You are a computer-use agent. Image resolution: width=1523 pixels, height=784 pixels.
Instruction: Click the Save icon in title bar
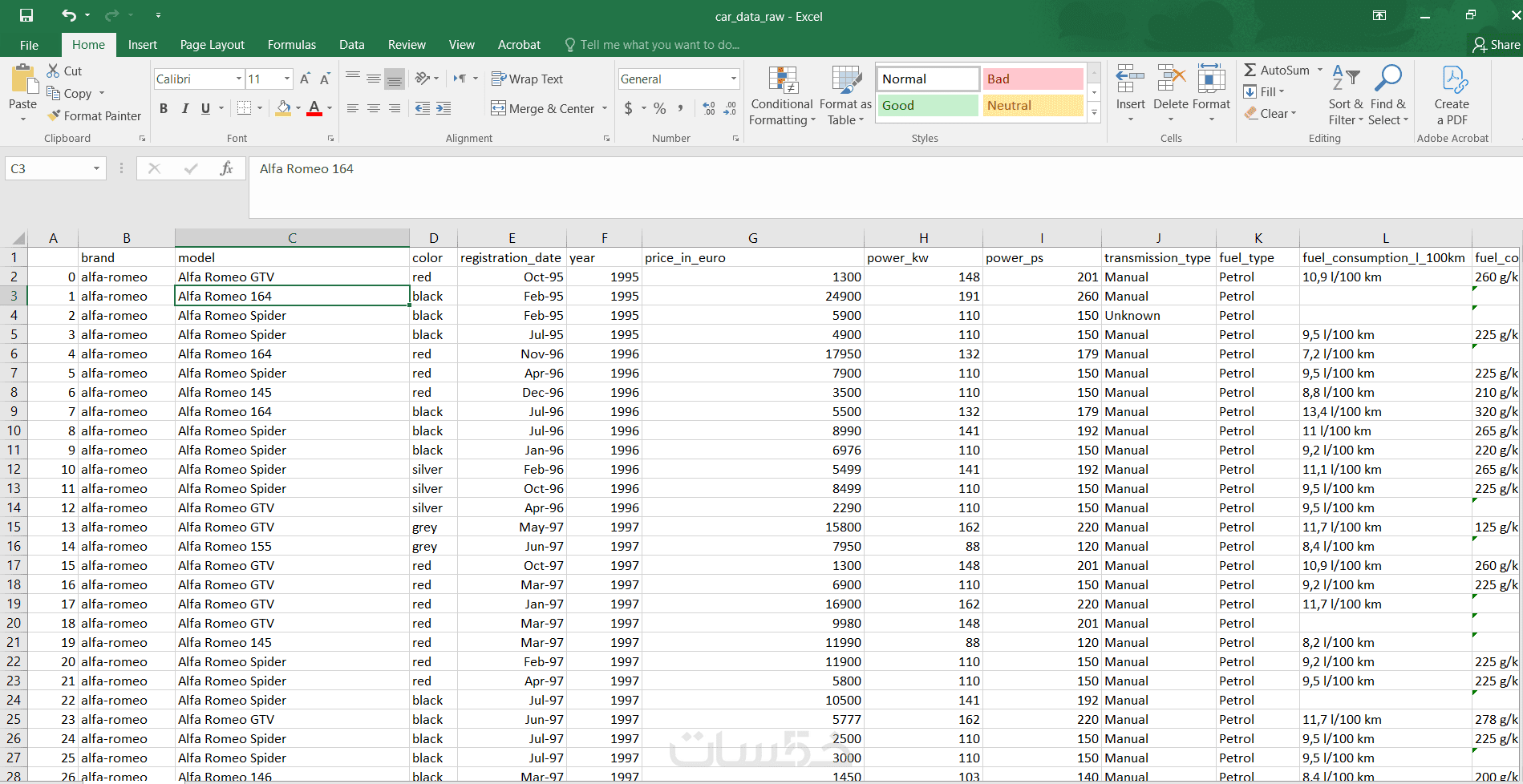click(x=26, y=15)
